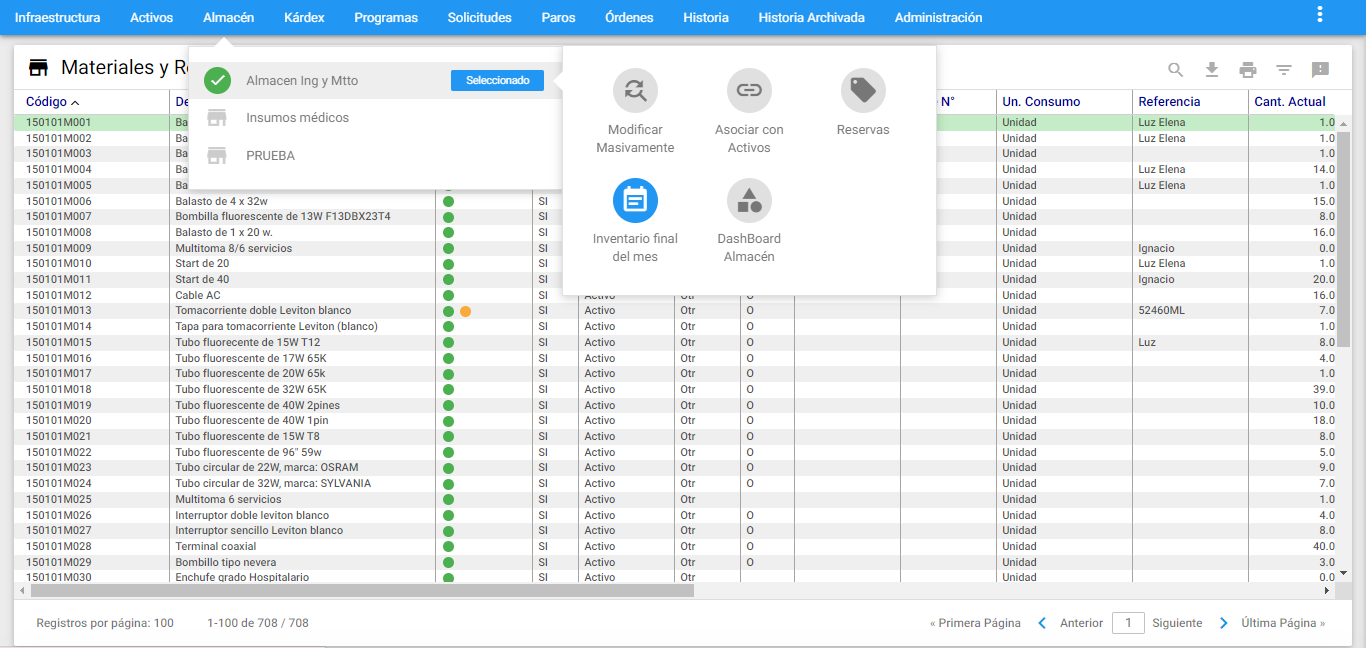Click Tubo circular de 22W, marca: OSRAM
Screen dimensions: 1366x648
(267, 467)
